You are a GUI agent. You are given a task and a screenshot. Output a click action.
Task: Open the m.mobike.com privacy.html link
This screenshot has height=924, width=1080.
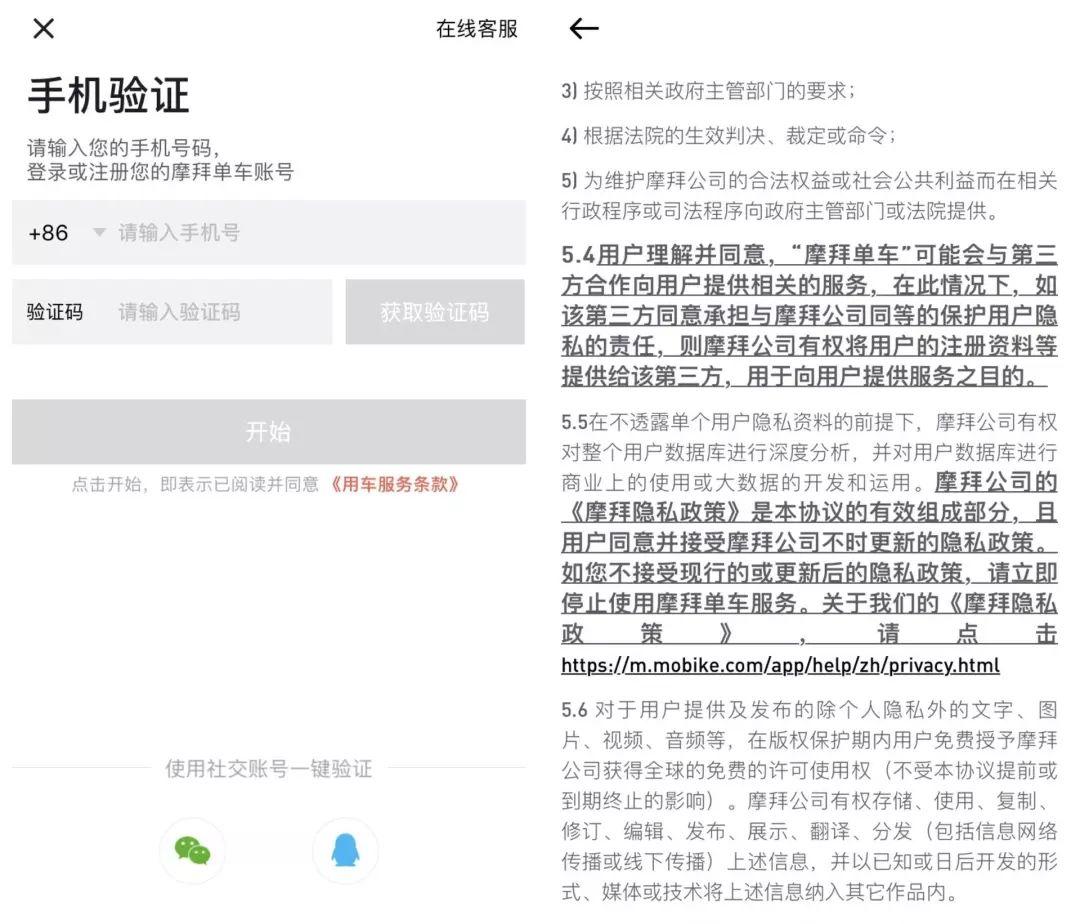(x=780, y=665)
